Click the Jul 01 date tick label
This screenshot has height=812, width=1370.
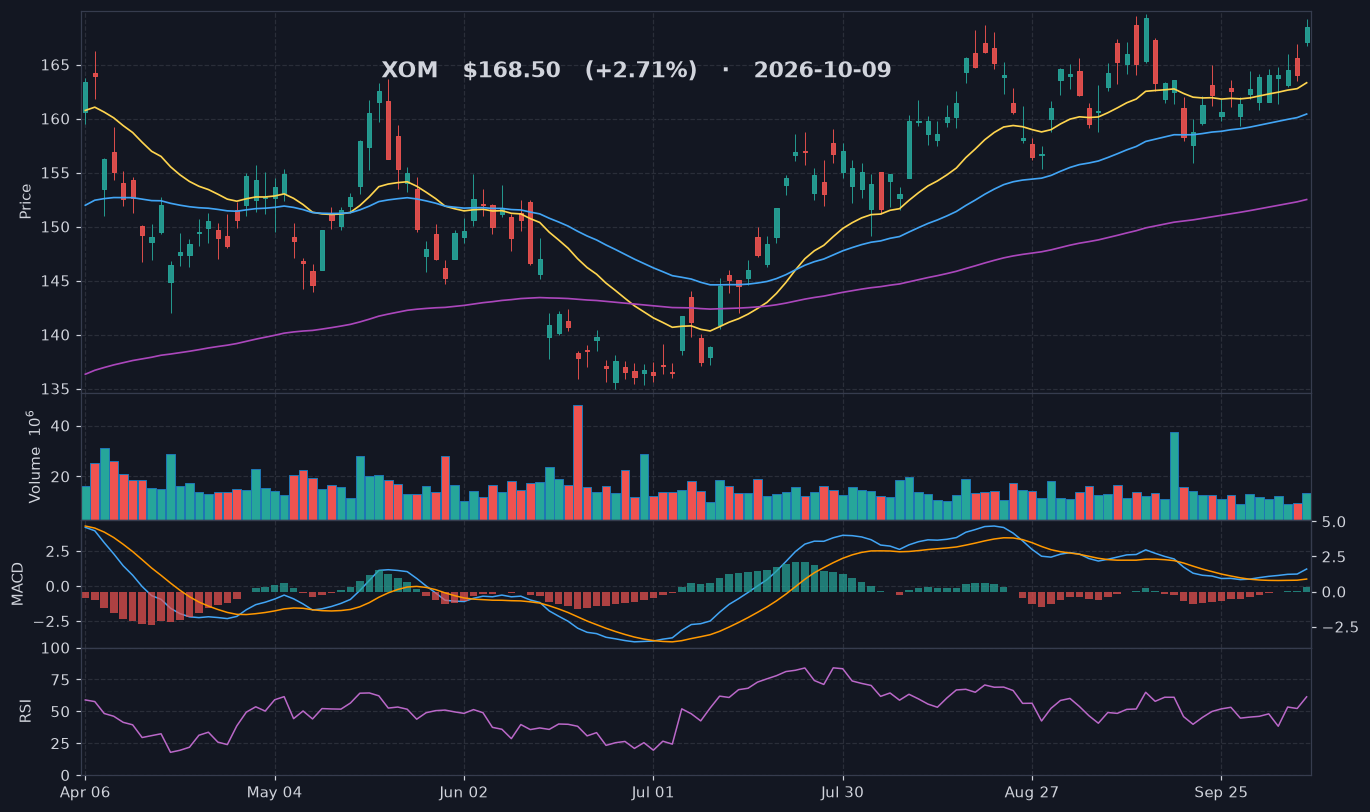[654, 792]
